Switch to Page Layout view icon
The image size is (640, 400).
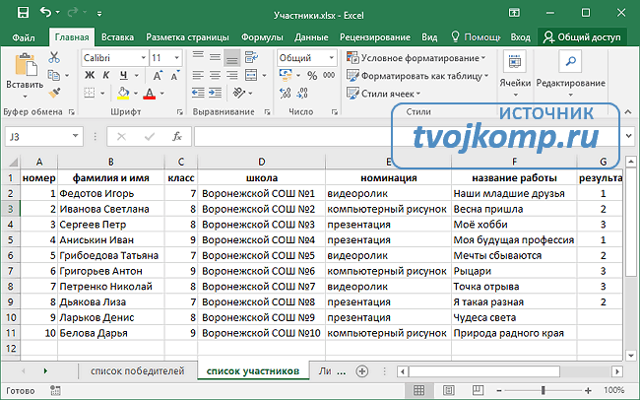[x=448, y=390]
